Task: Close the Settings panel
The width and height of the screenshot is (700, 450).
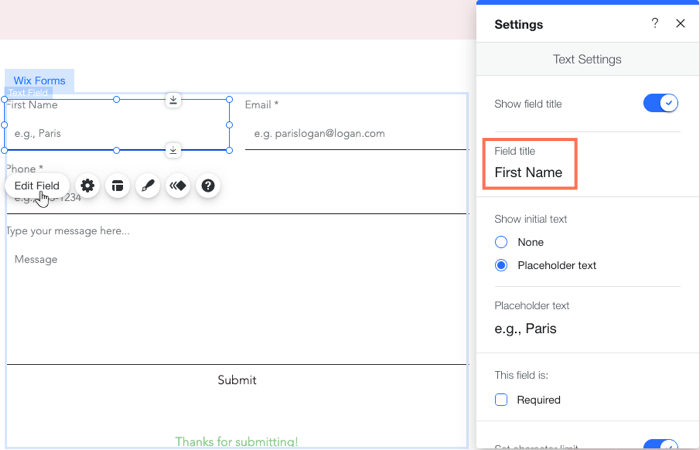Action: (680, 23)
